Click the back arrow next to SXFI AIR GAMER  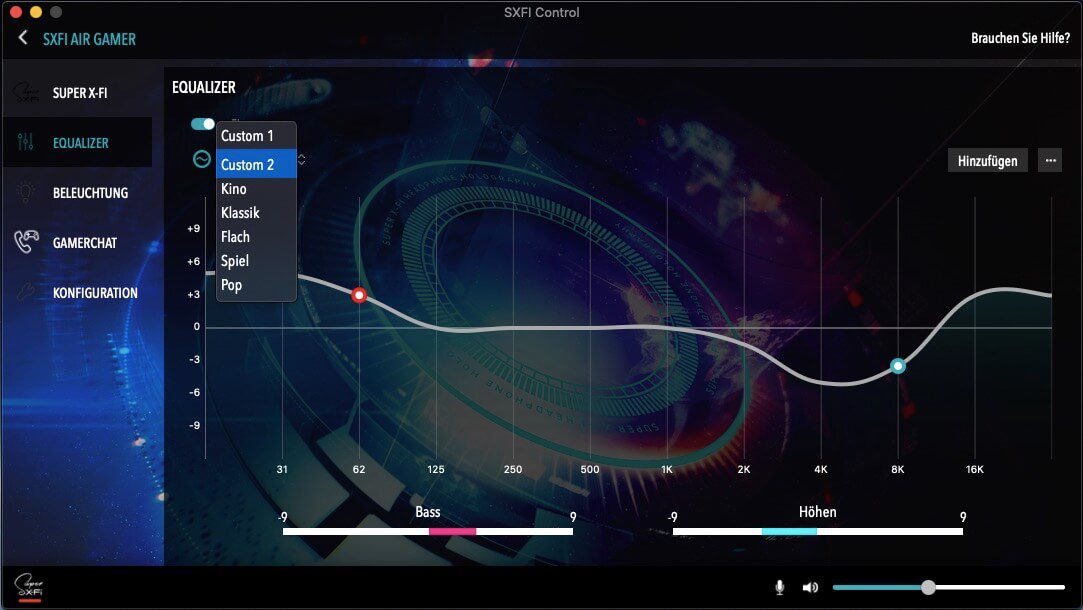(23, 38)
